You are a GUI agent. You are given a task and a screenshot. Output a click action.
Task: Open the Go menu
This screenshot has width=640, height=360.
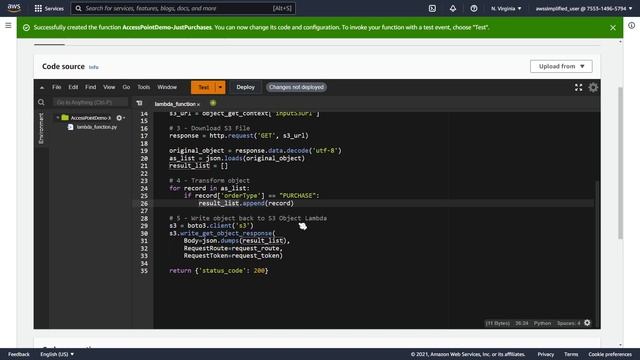click(x=126, y=87)
